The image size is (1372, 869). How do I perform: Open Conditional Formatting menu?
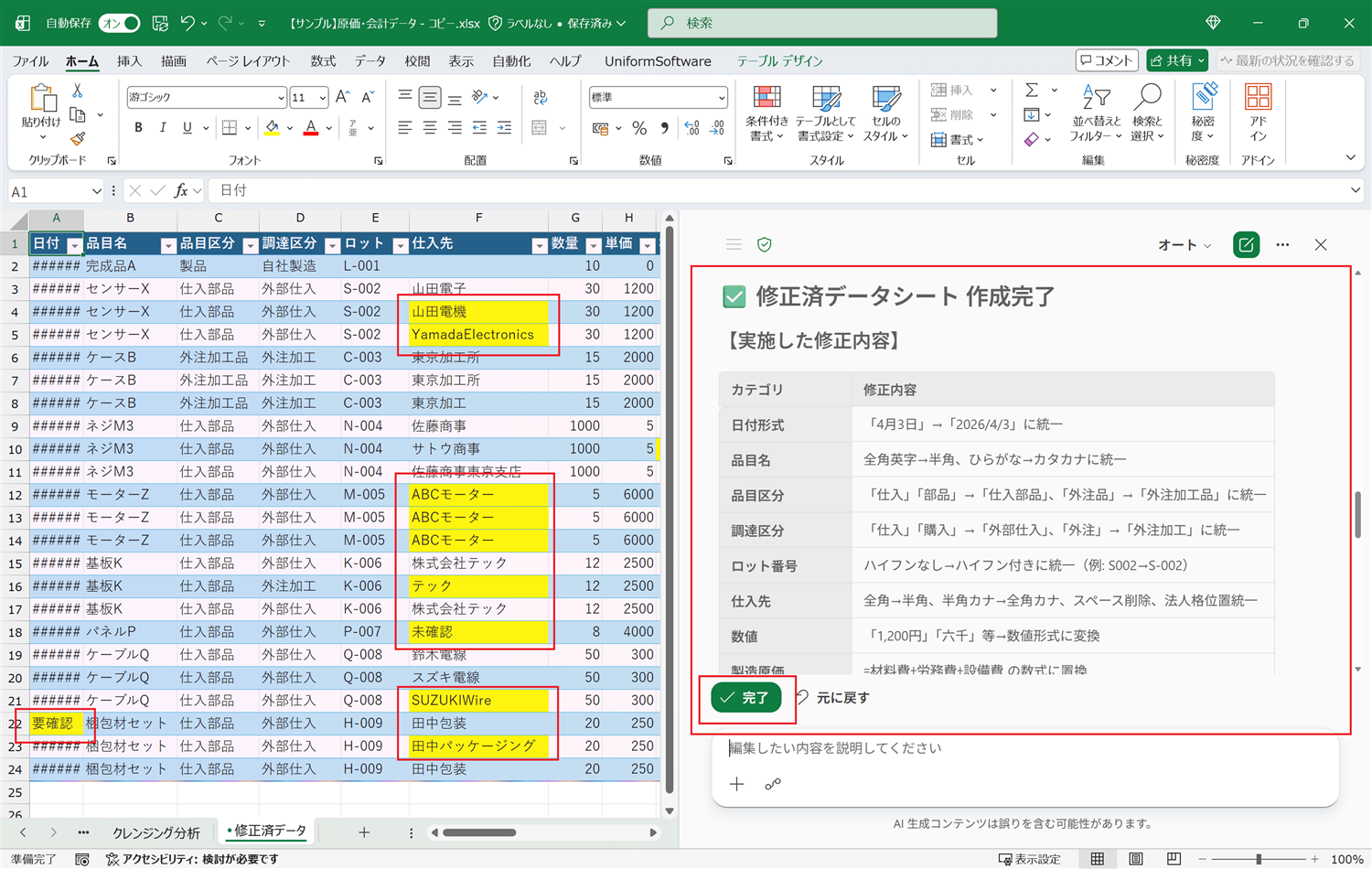pos(766,113)
